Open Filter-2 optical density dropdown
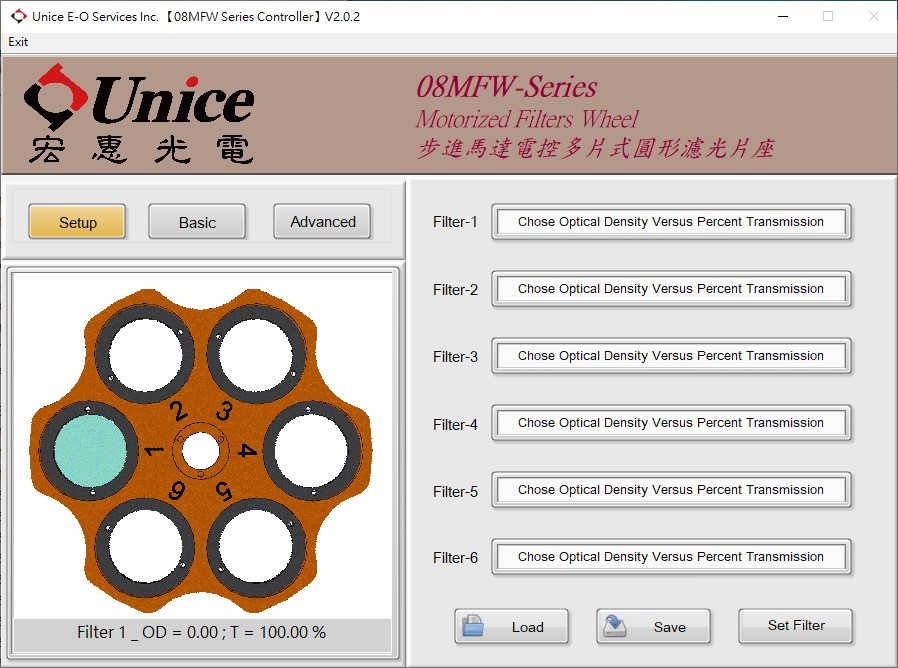 coord(671,289)
